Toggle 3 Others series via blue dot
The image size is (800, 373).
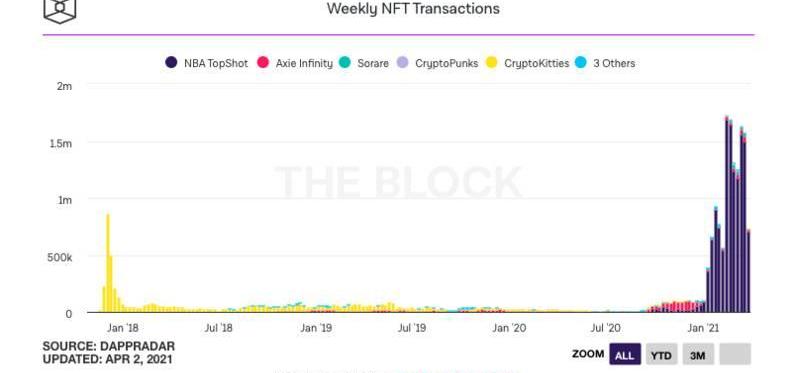tap(581, 63)
